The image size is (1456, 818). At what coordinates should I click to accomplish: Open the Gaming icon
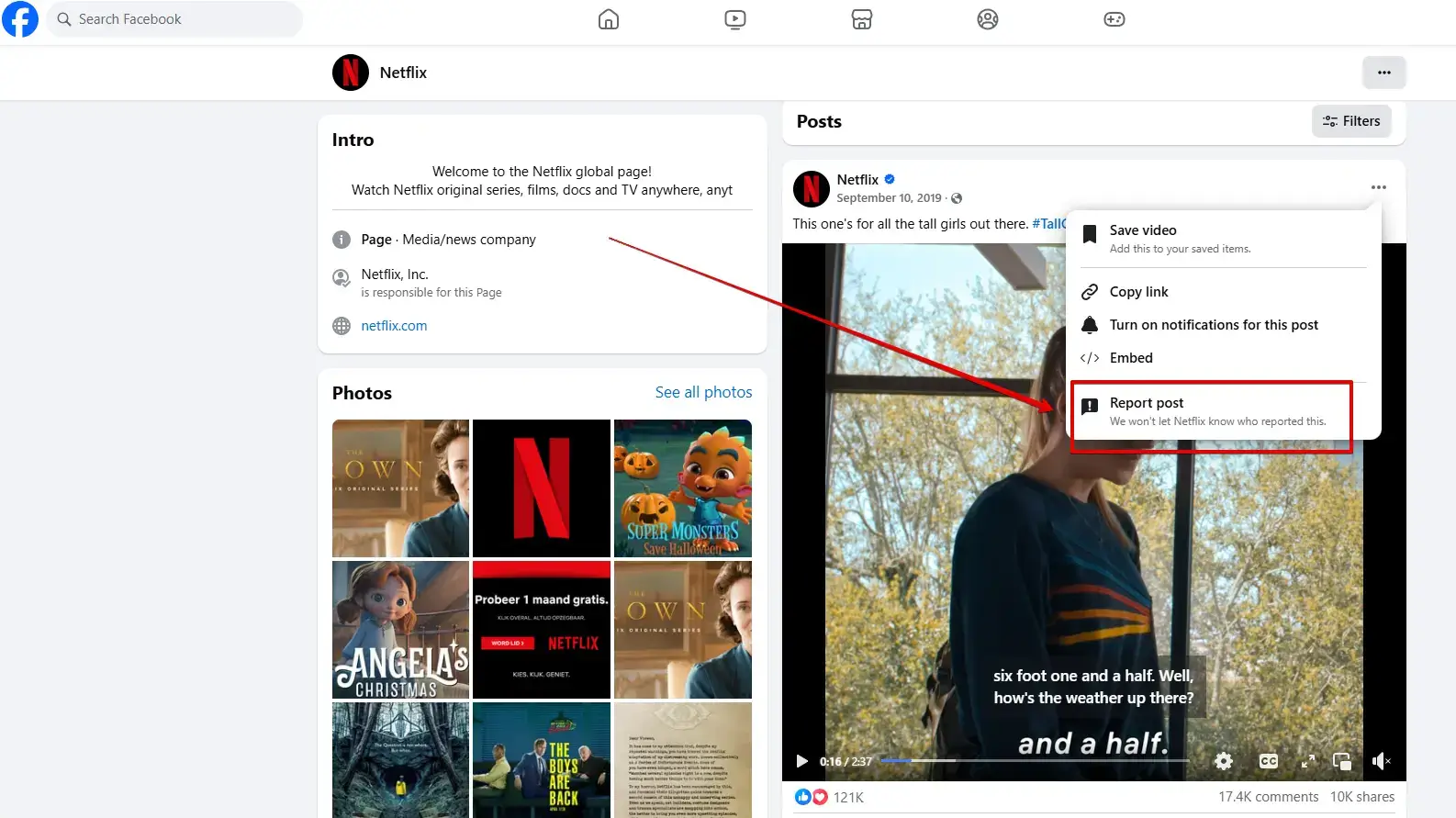click(1114, 19)
